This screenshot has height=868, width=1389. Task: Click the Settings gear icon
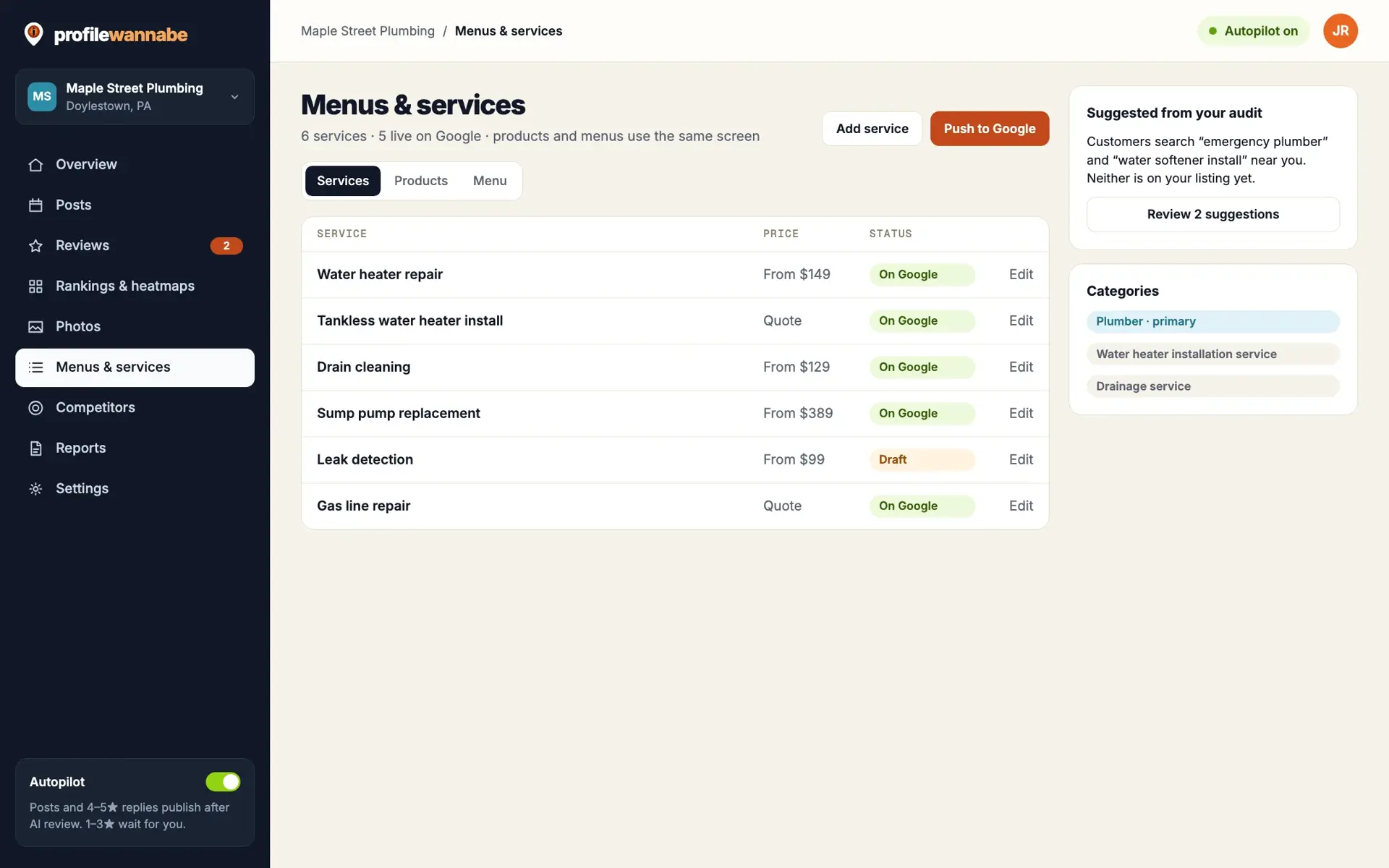35,489
